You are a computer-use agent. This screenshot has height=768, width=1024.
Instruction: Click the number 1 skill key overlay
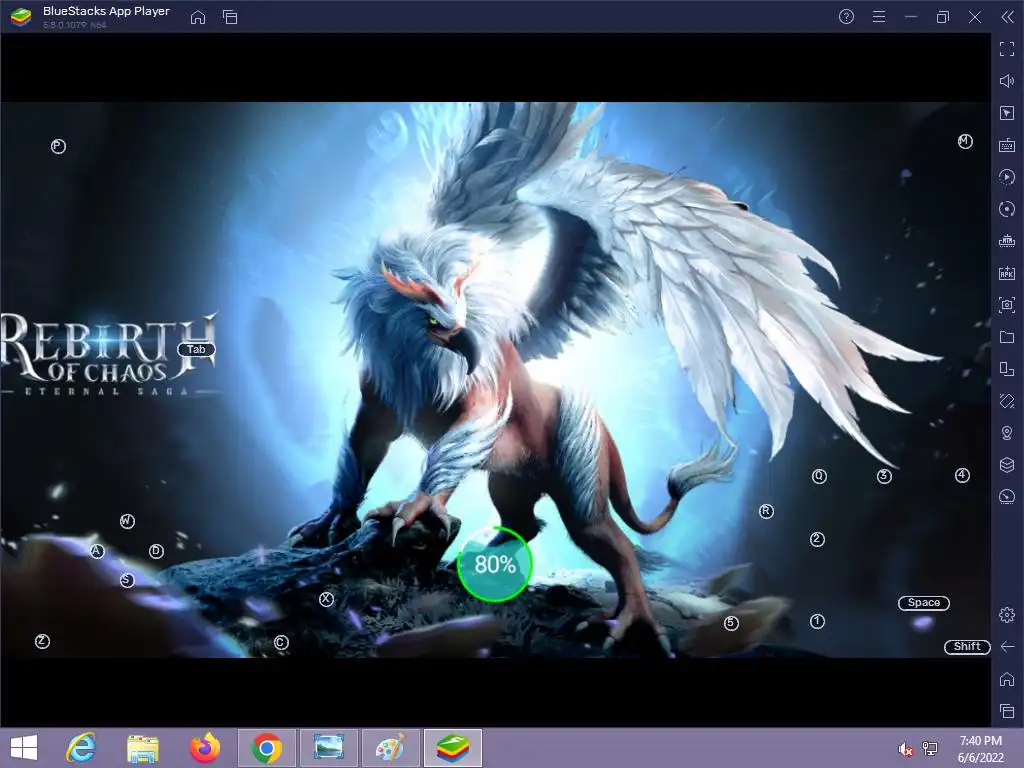(x=817, y=621)
